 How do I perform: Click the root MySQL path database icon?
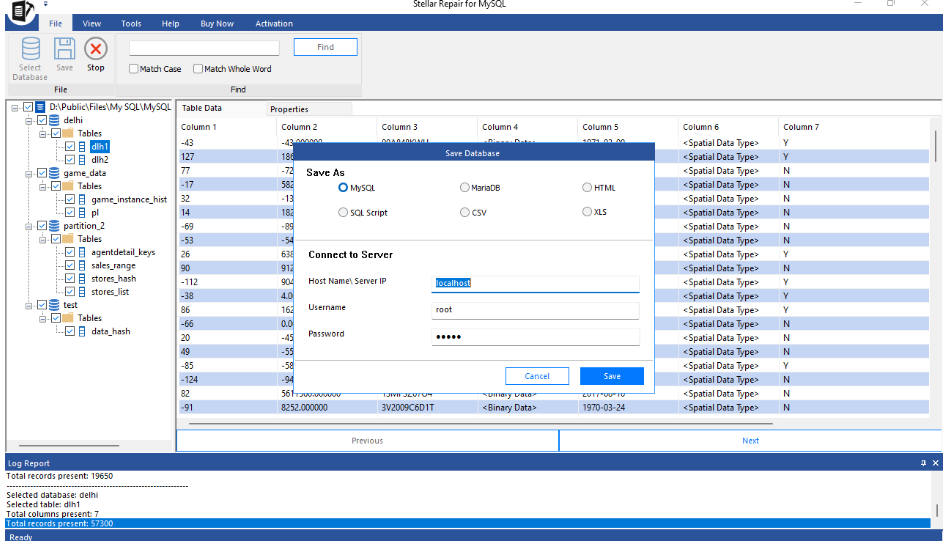click(x=41, y=107)
